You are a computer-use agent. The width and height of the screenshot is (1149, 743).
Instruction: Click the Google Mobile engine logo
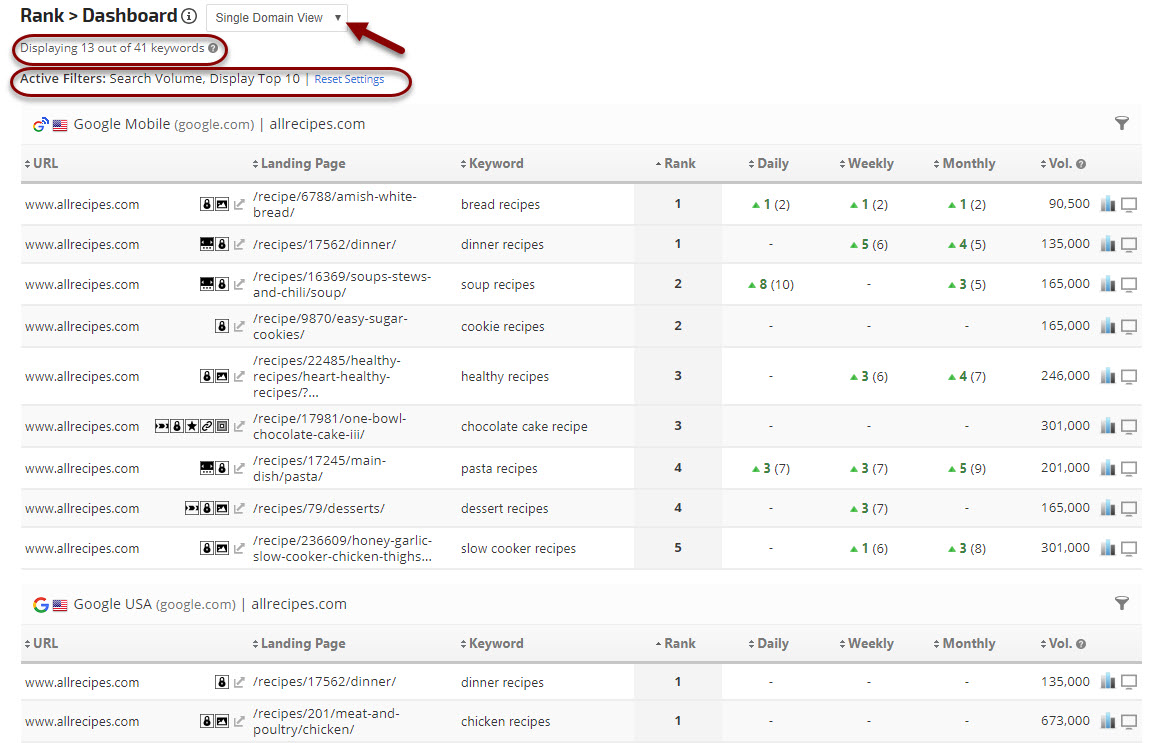(41, 125)
